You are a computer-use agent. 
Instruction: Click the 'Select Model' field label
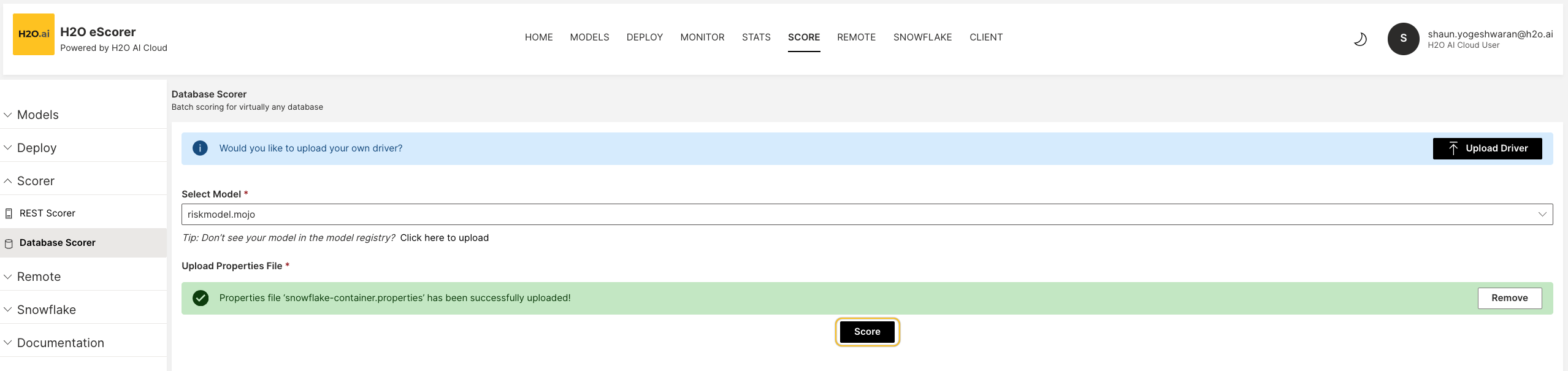point(211,194)
